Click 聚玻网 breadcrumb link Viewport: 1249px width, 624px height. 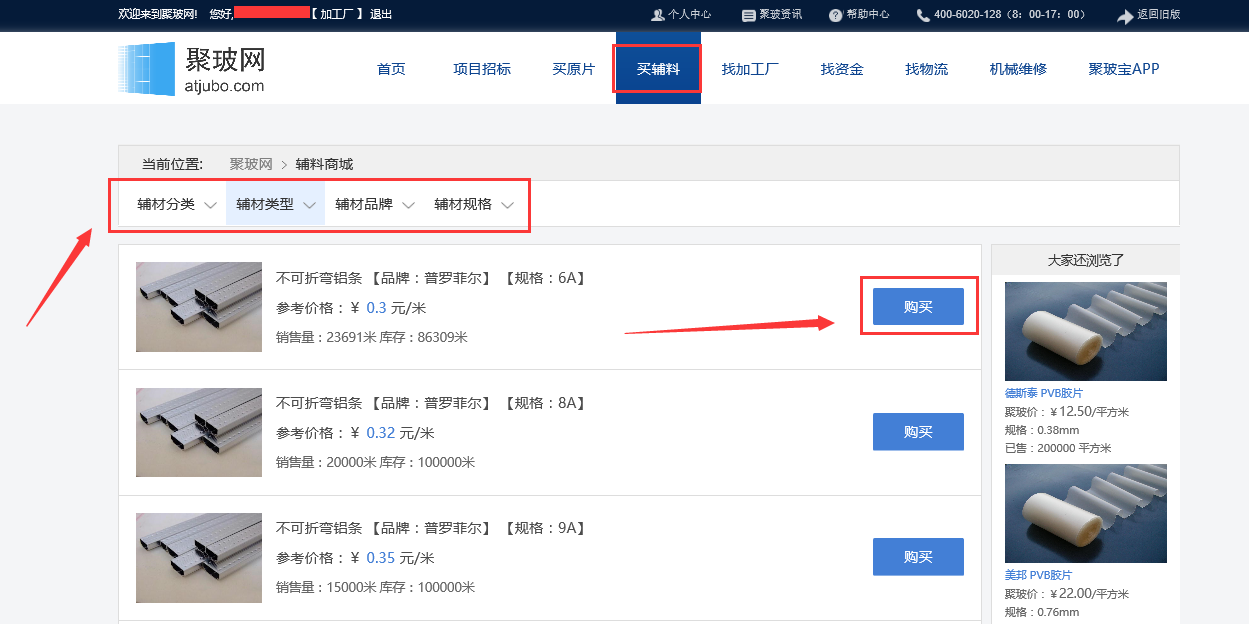click(251, 164)
